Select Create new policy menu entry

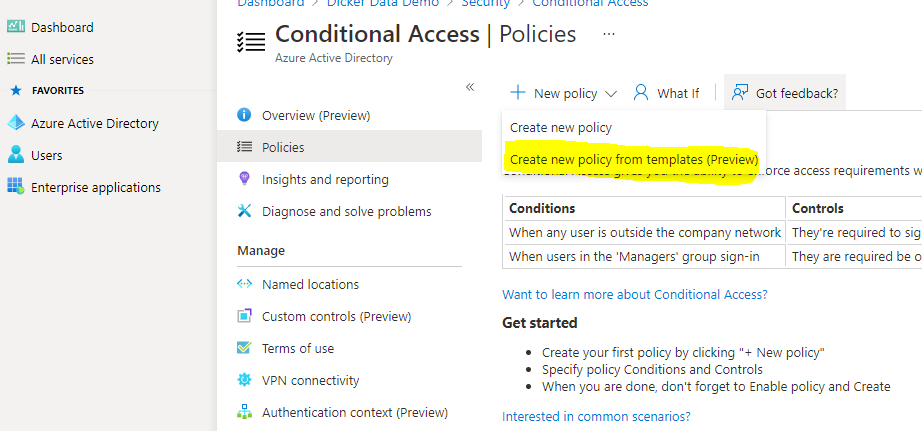561,128
